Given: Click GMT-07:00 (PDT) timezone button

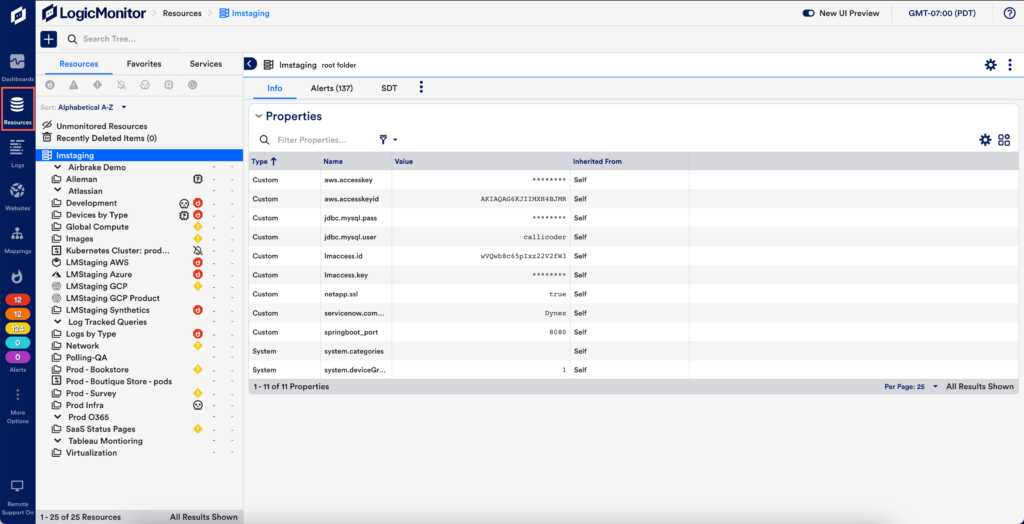Looking at the screenshot, I should (x=940, y=13).
